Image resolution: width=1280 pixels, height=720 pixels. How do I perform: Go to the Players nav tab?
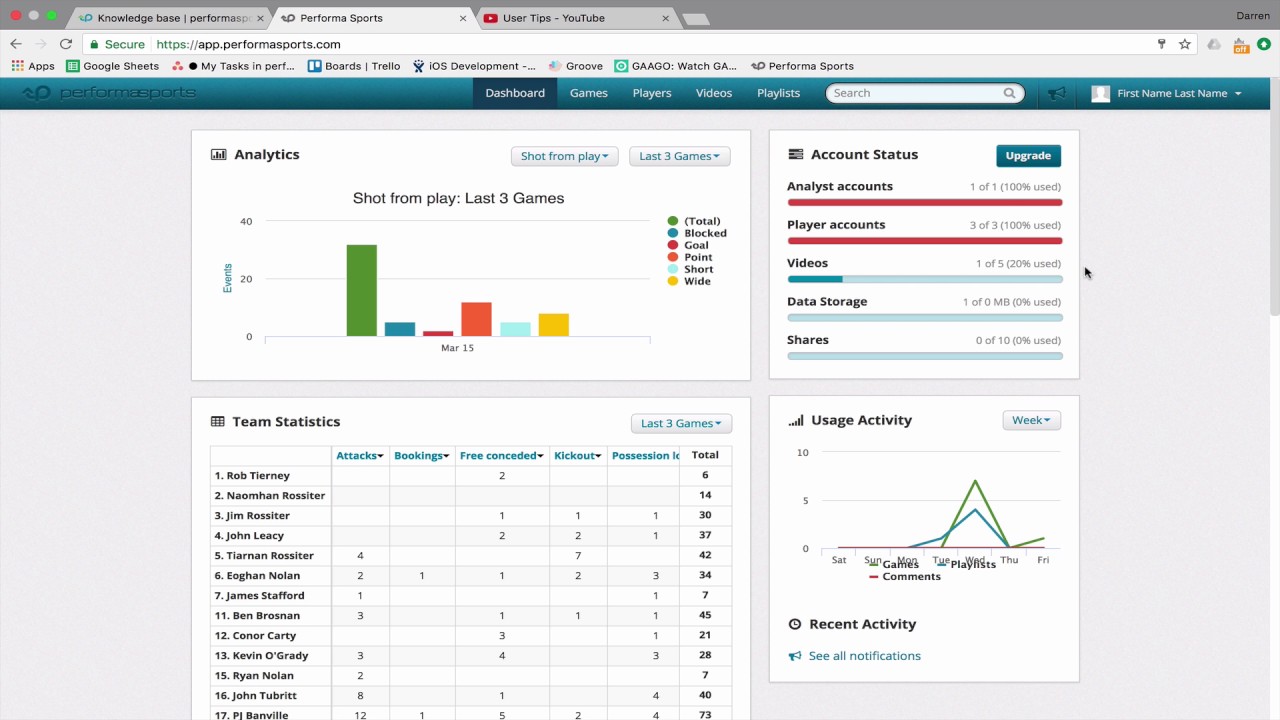pos(652,93)
